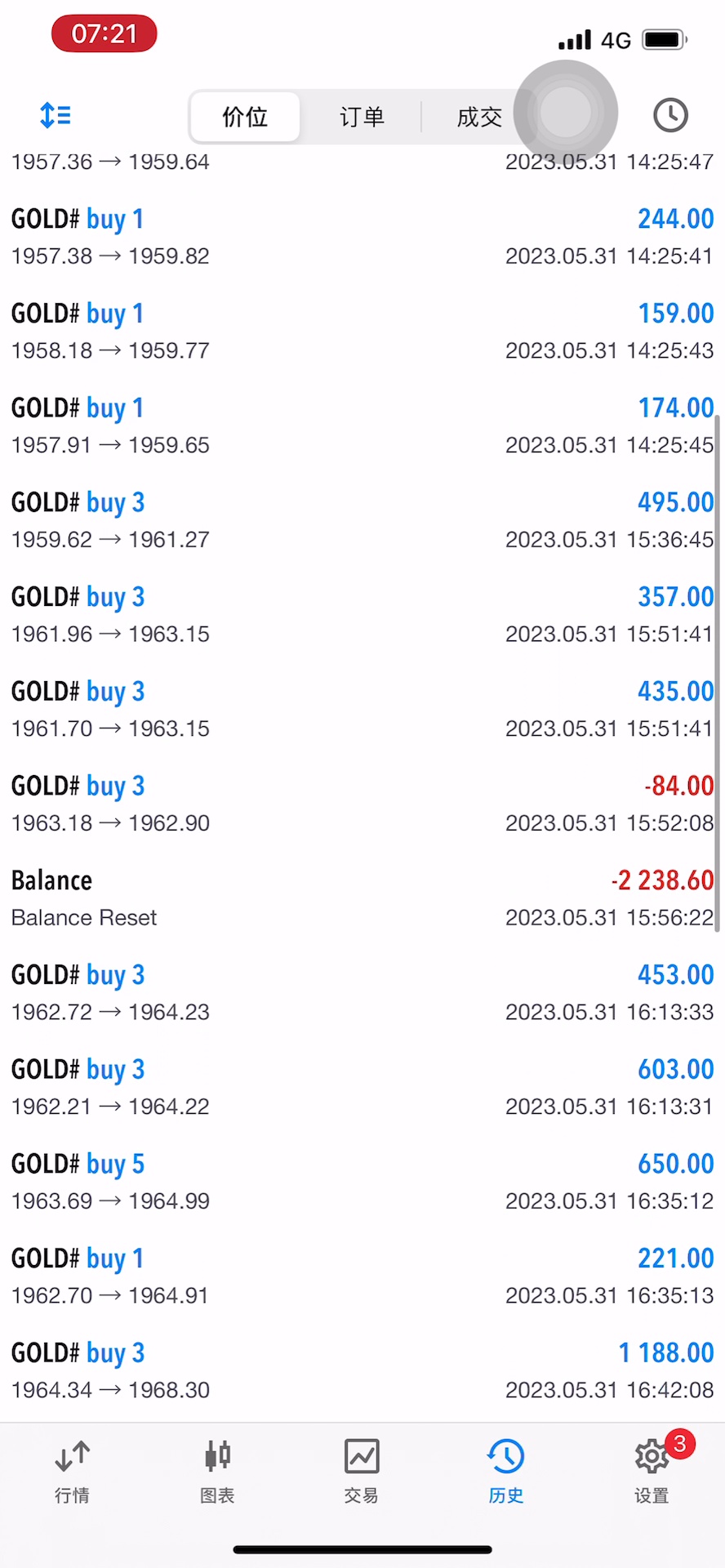Expand the Balance Reset -2 238.60 entry

(362, 898)
